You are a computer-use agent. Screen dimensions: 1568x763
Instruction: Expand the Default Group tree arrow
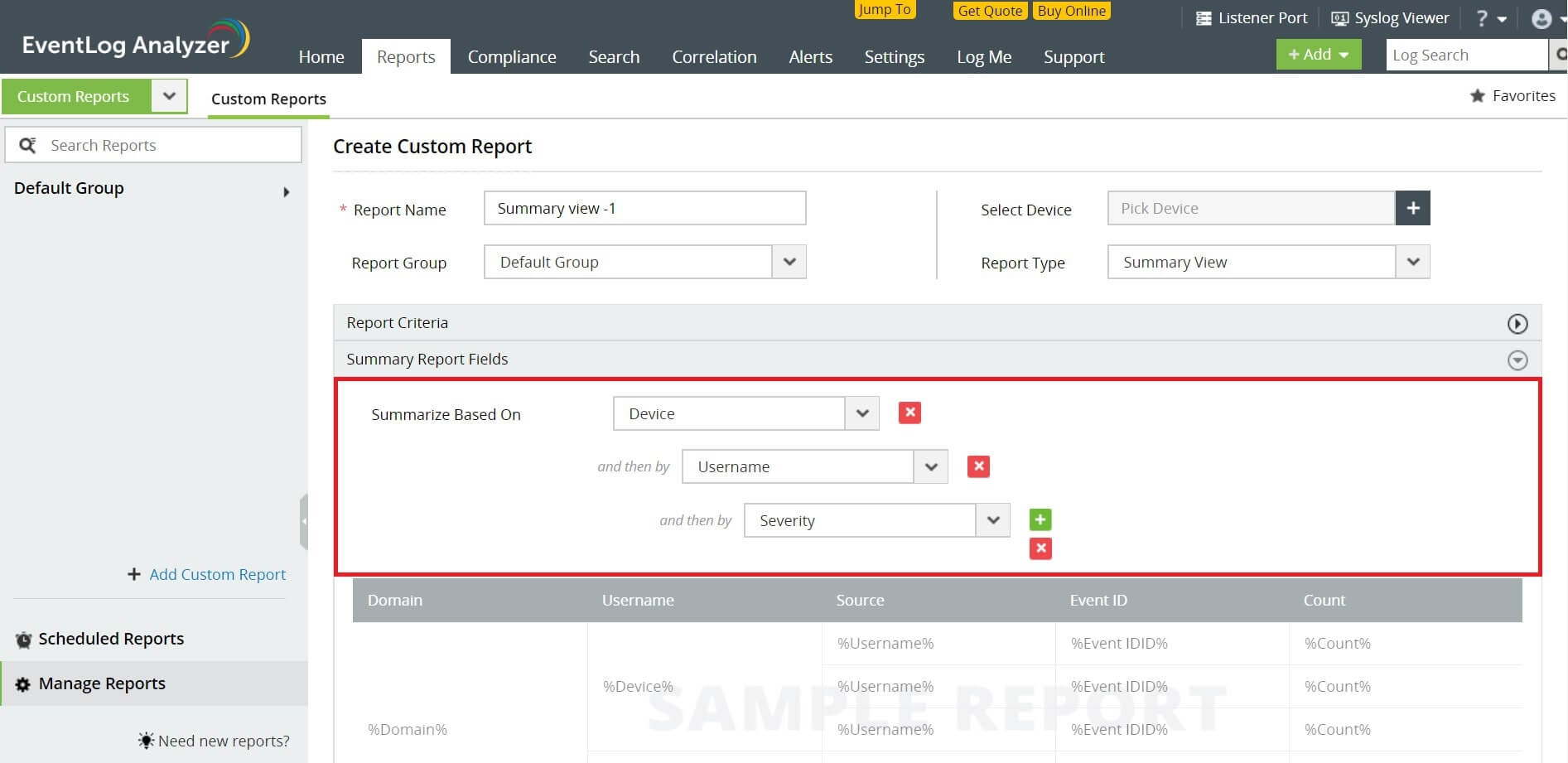coord(286,192)
